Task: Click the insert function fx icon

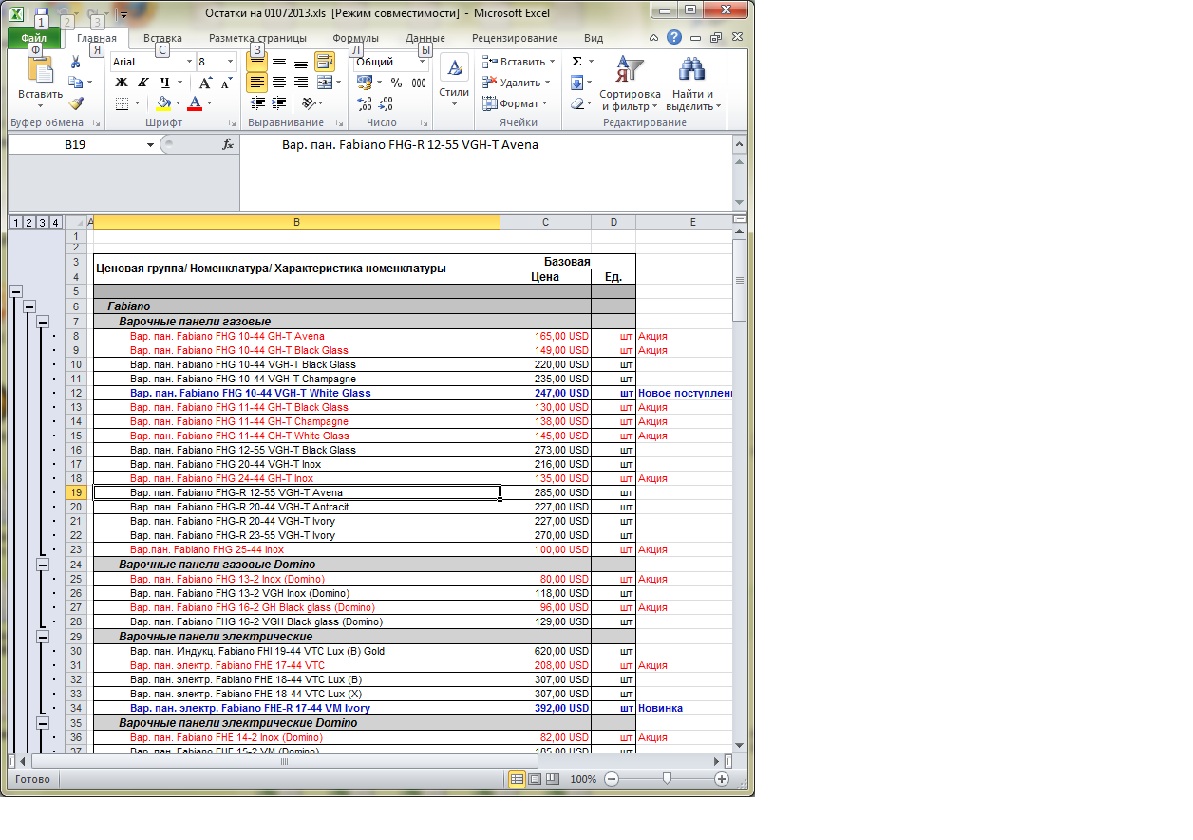Action: tap(227, 145)
